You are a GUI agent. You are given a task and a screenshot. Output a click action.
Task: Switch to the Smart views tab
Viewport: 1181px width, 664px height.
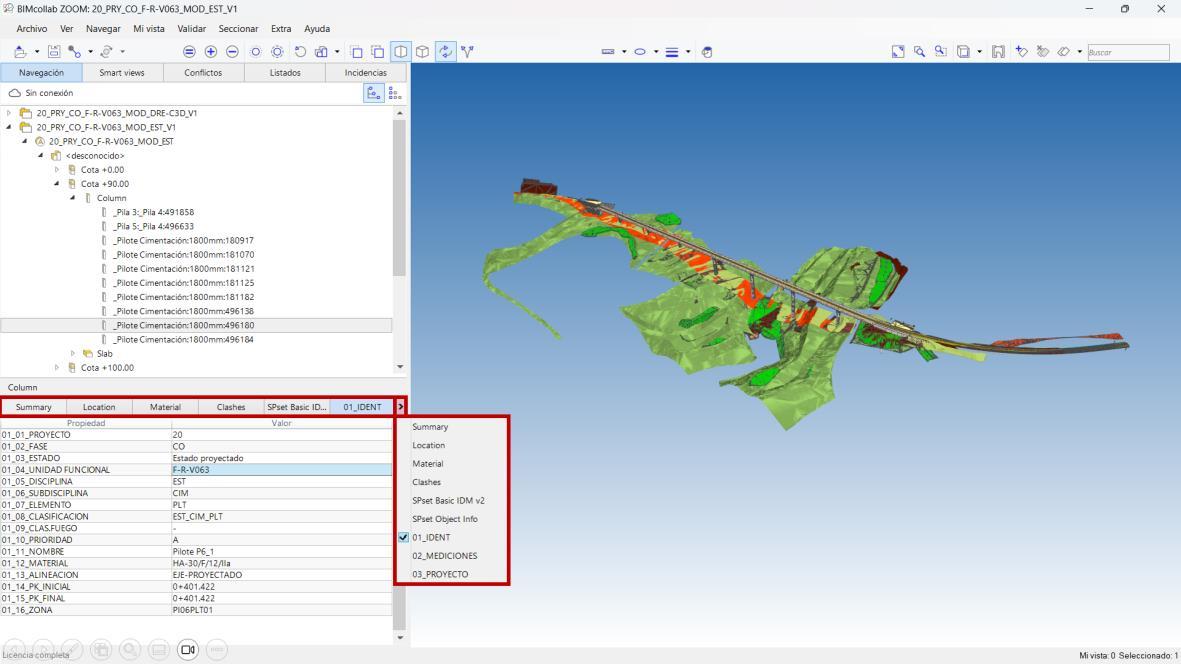tap(121, 73)
